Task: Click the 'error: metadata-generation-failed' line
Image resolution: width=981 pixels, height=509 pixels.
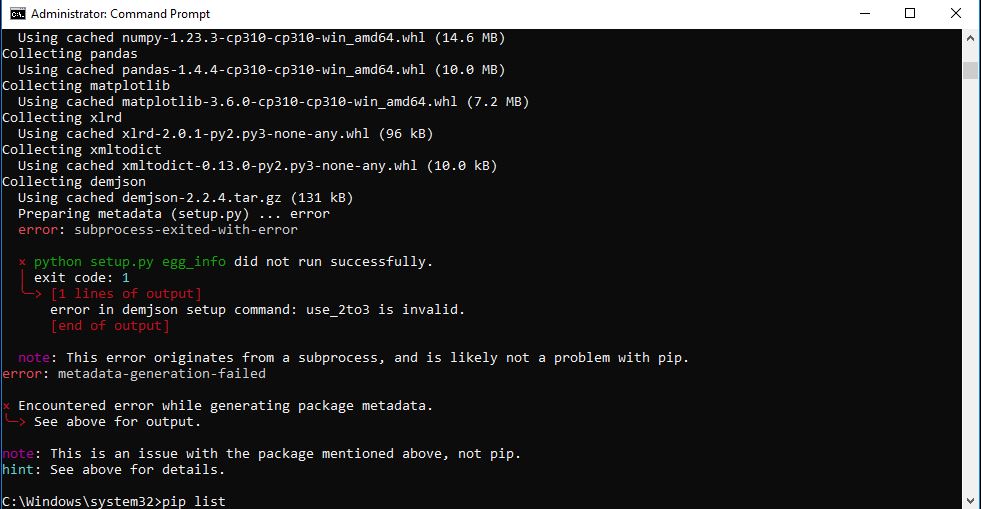Action: (134, 373)
